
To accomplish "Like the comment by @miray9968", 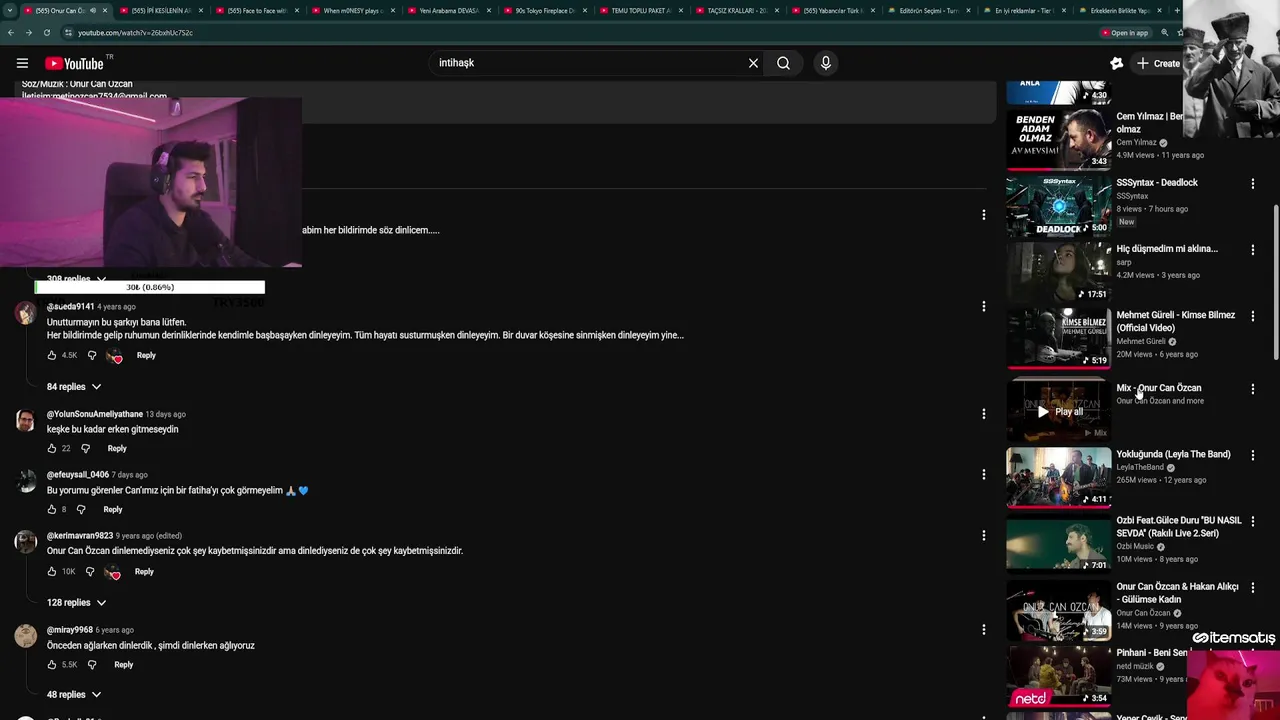I will pyautogui.click(x=52, y=664).
